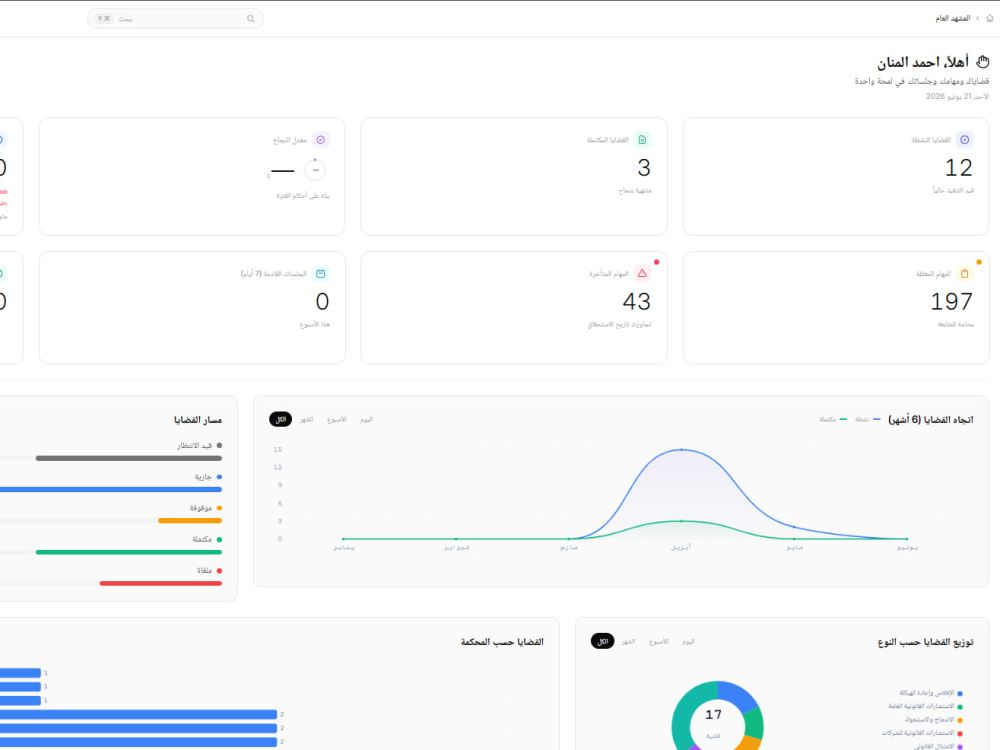Viewport: 1000px width, 750px height.
Task: Click the المهام المتأخرة warning triangle icon
Action: click(642, 274)
